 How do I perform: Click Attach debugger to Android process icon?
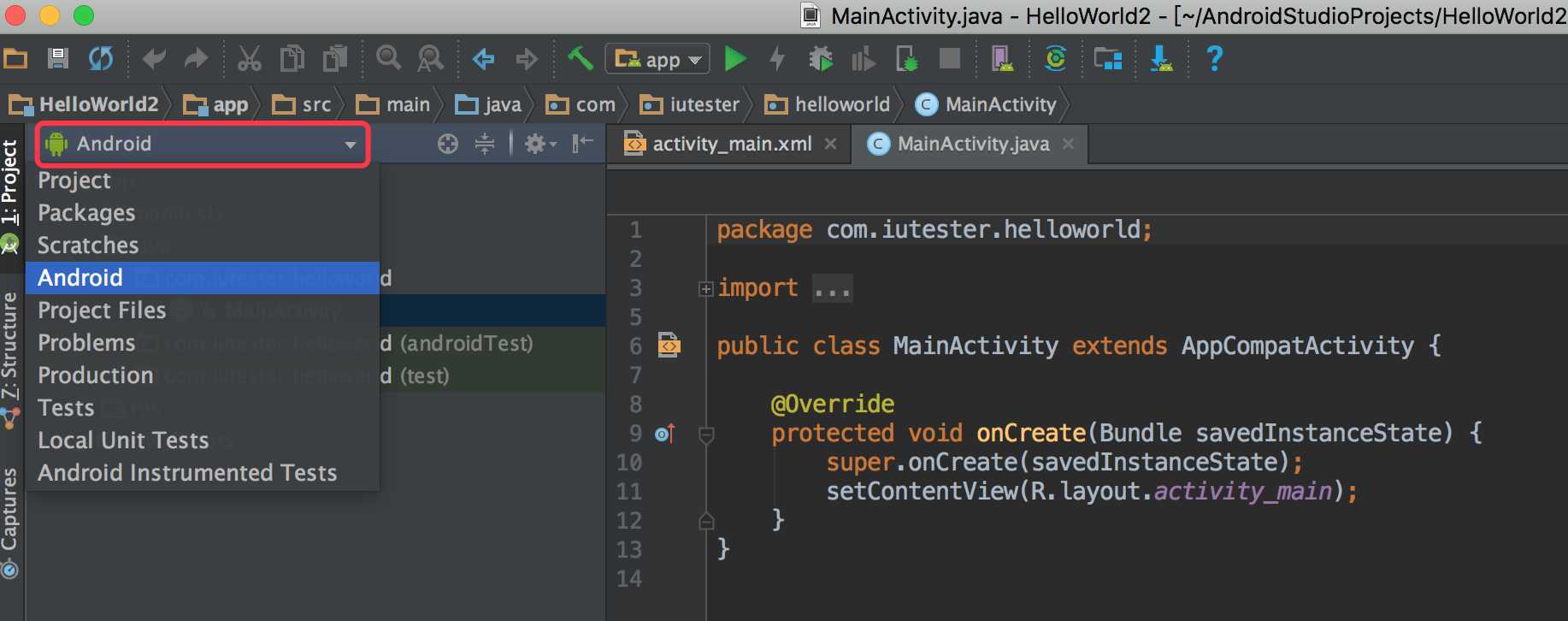[907, 59]
